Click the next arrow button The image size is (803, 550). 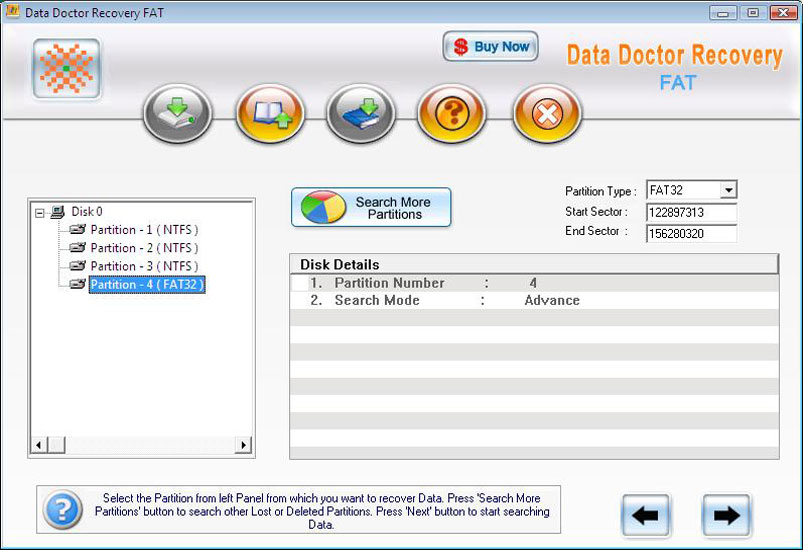pyautogui.click(x=726, y=515)
